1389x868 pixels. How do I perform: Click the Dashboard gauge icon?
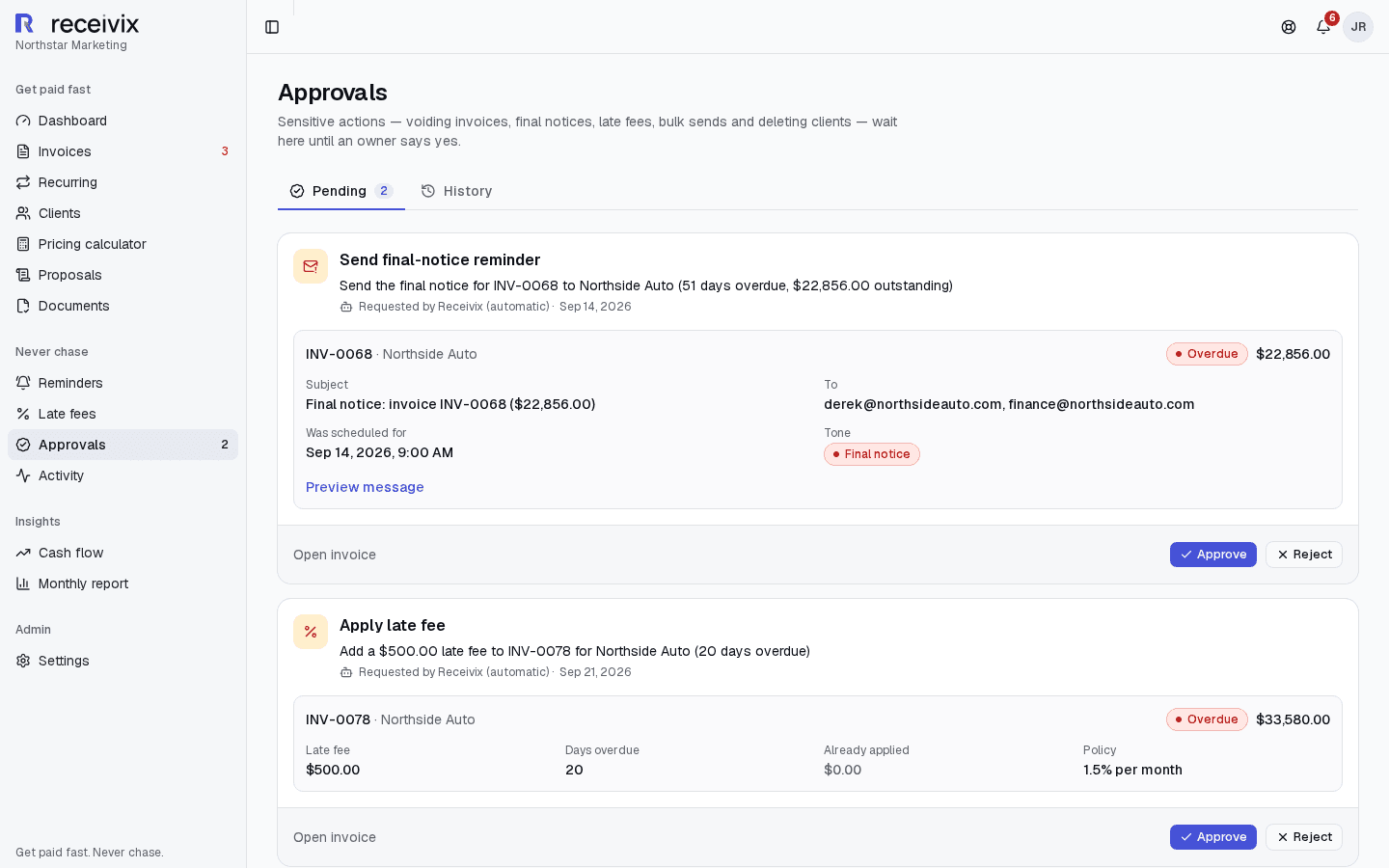pyautogui.click(x=23, y=121)
